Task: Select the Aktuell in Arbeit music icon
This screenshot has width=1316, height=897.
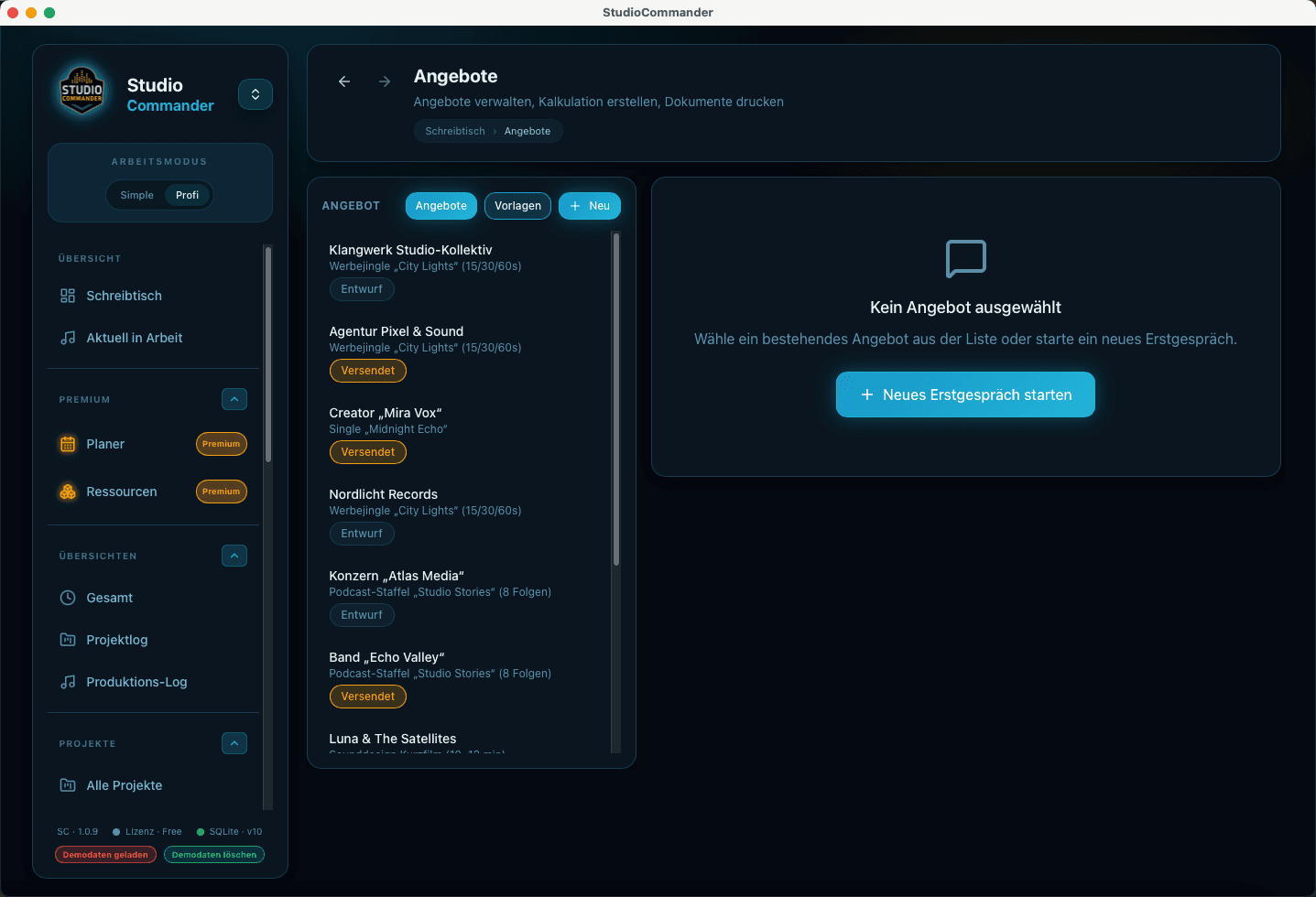Action: click(68, 338)
